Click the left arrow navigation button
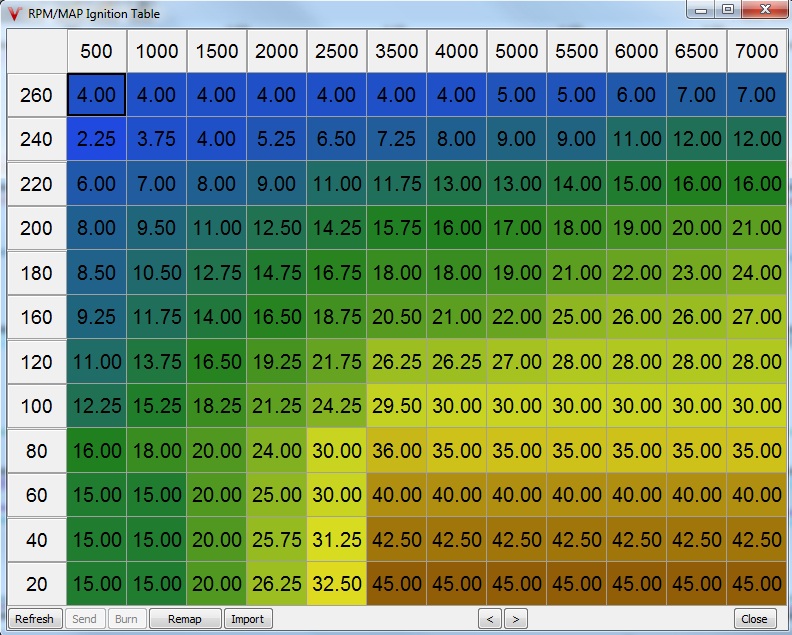Viewport: 792px width, 635px height. (x=490, y=619)
